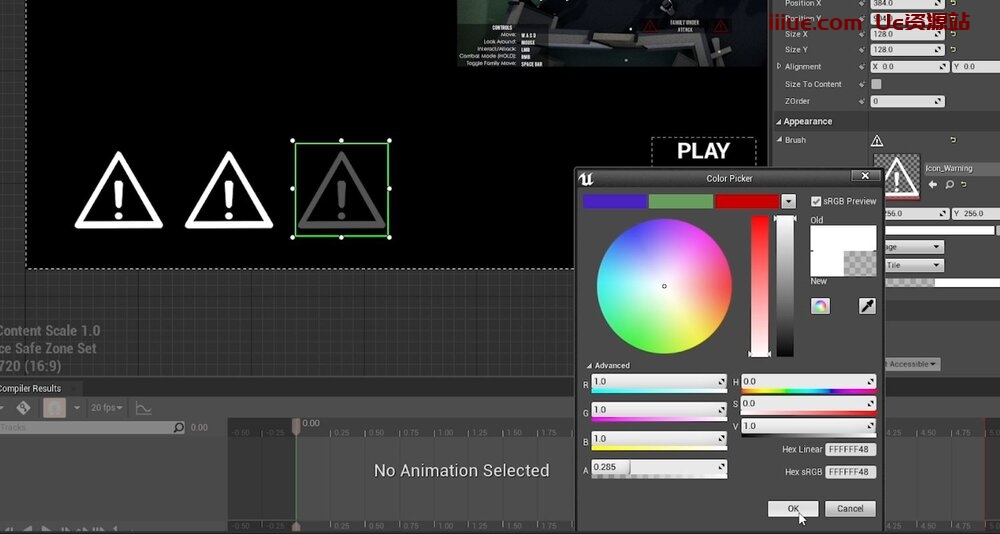The height and width of the screenshot is (534, 1000).
Task: Click the Cancel button in Color Picker
Action: tap(850, 508)
